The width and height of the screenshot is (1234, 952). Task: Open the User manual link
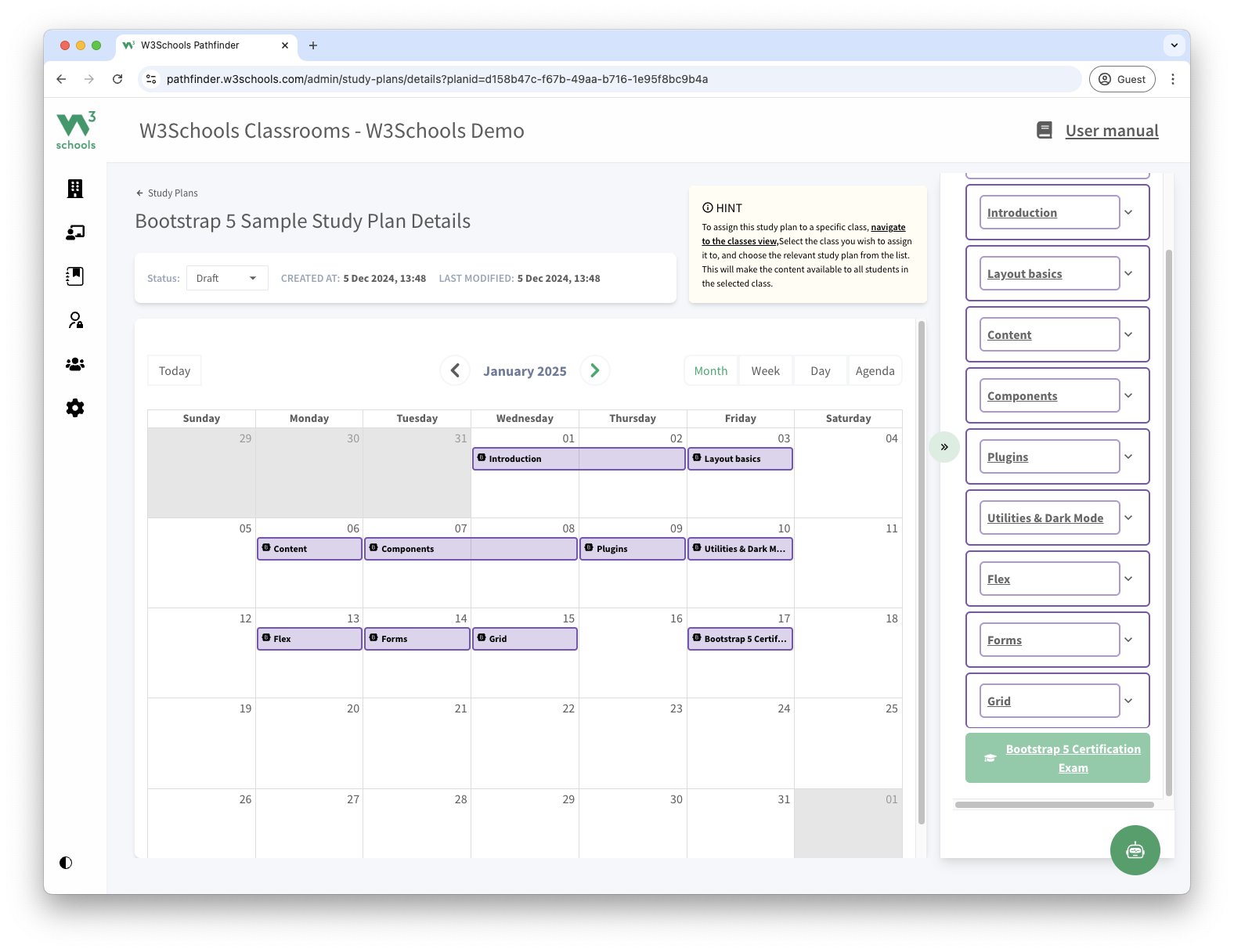click(1111, 131)
